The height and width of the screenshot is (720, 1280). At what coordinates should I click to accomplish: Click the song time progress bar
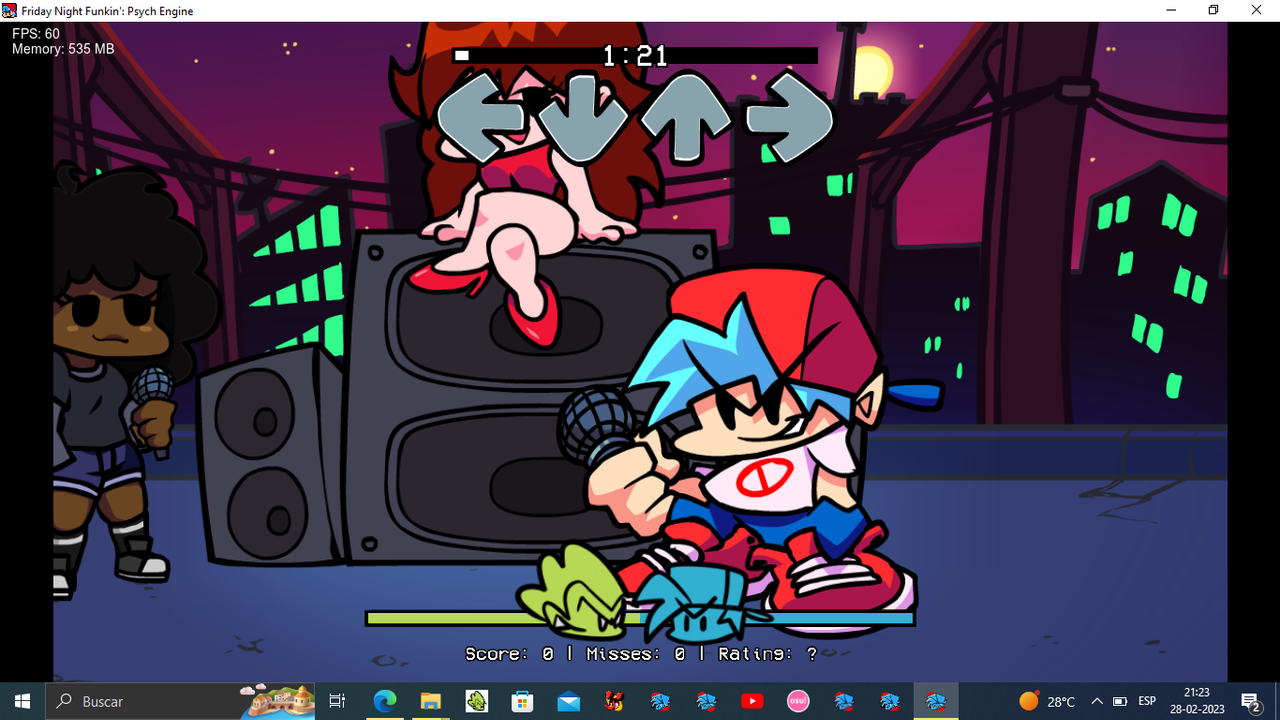pyautogui.click(x=635, y=56)
